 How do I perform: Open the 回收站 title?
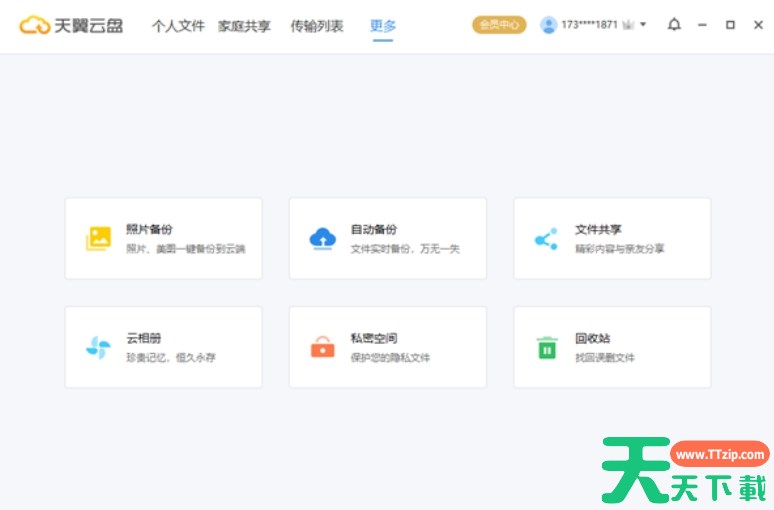click(x=592, y=338)
